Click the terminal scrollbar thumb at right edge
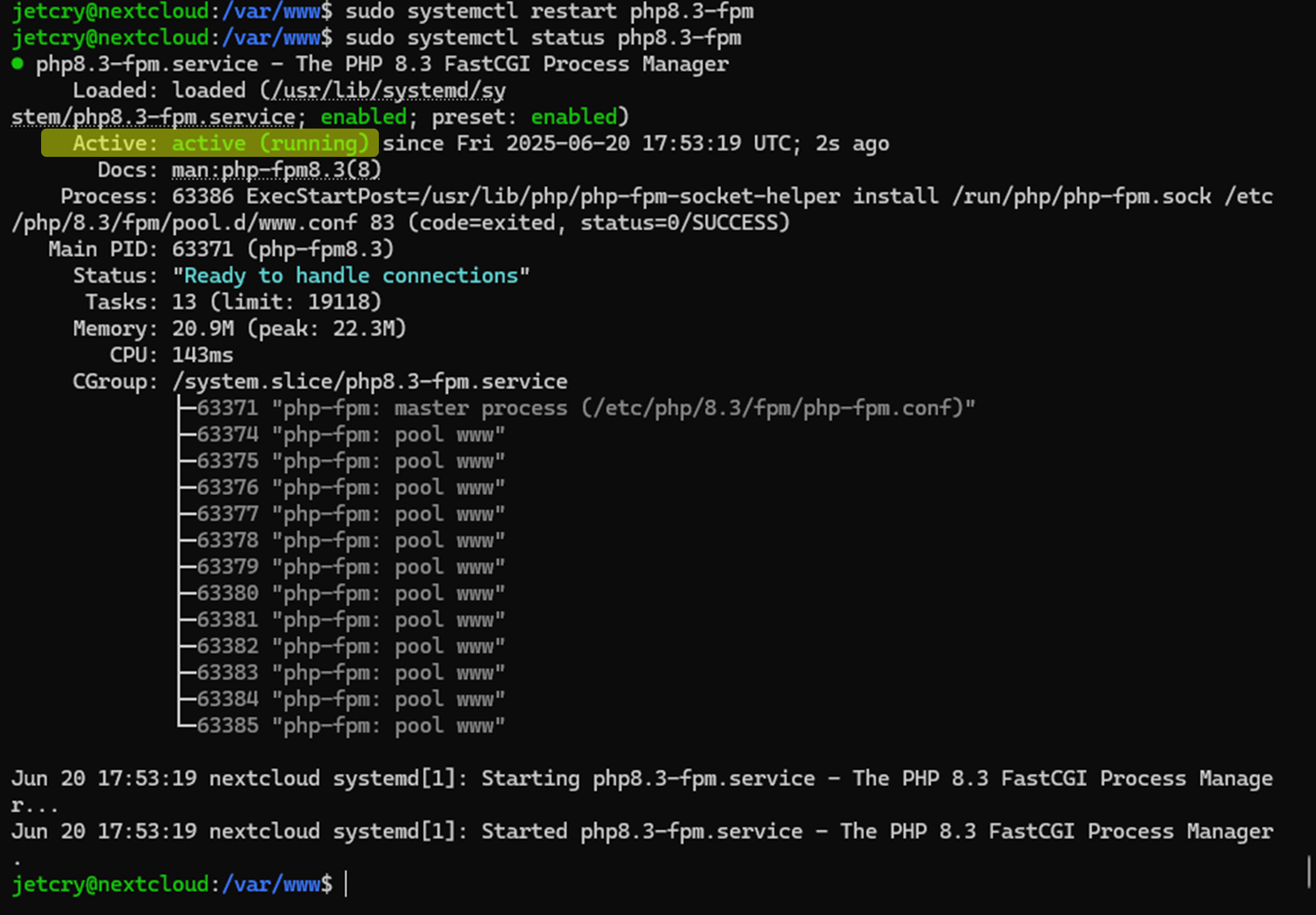This screenshot has height=915, width=1316. point(1309,871)
